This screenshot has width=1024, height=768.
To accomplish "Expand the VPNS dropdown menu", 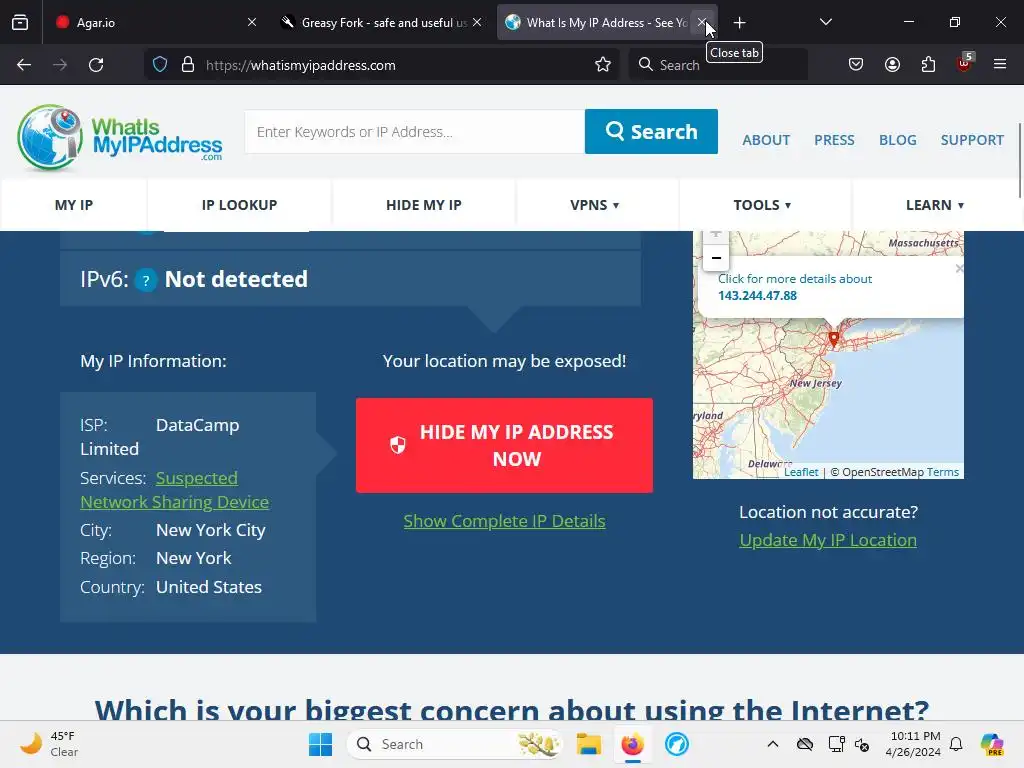I will (x=594, y=205).
